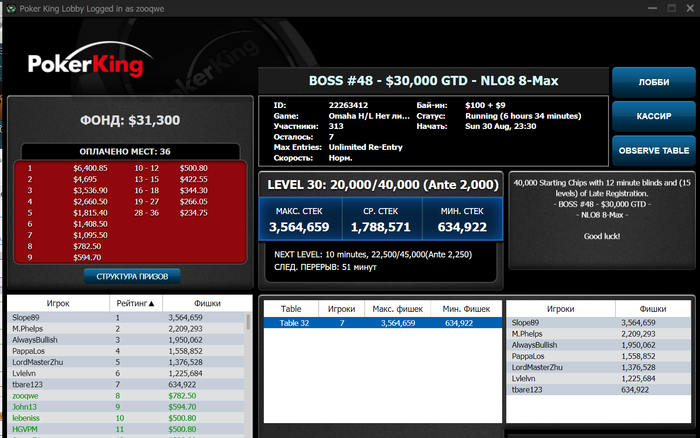Select M.Phelps in the ranking list
The image size is (700, 438).
[x=126, y=329]
